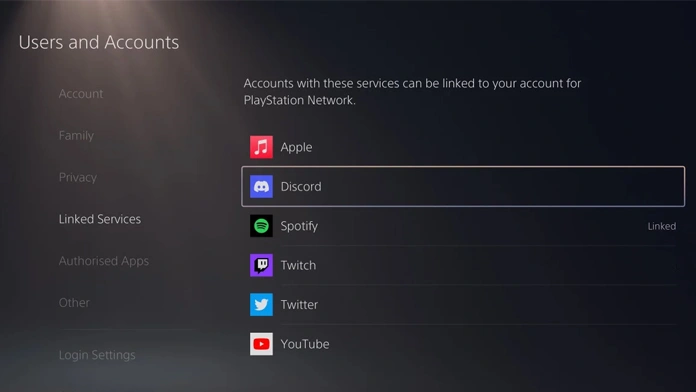The image size is (696, 392).
Task: Open Login Settings
Action: [x=97, y=355]
